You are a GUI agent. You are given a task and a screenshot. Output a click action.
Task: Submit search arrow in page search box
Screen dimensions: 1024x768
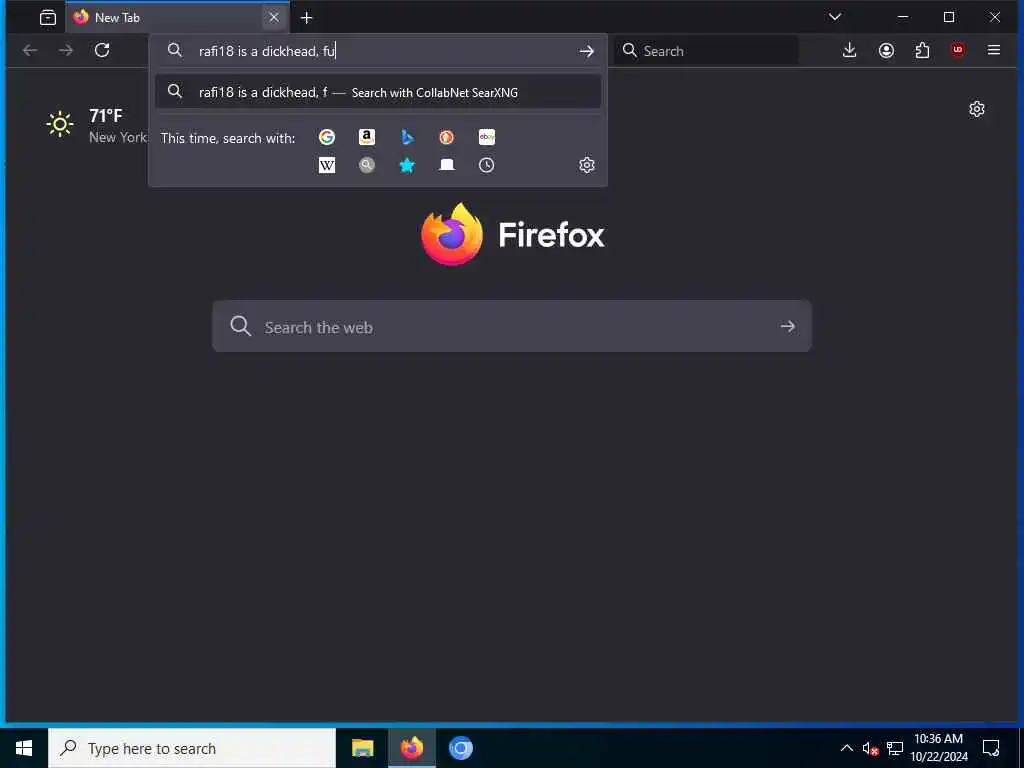(788, 327)
